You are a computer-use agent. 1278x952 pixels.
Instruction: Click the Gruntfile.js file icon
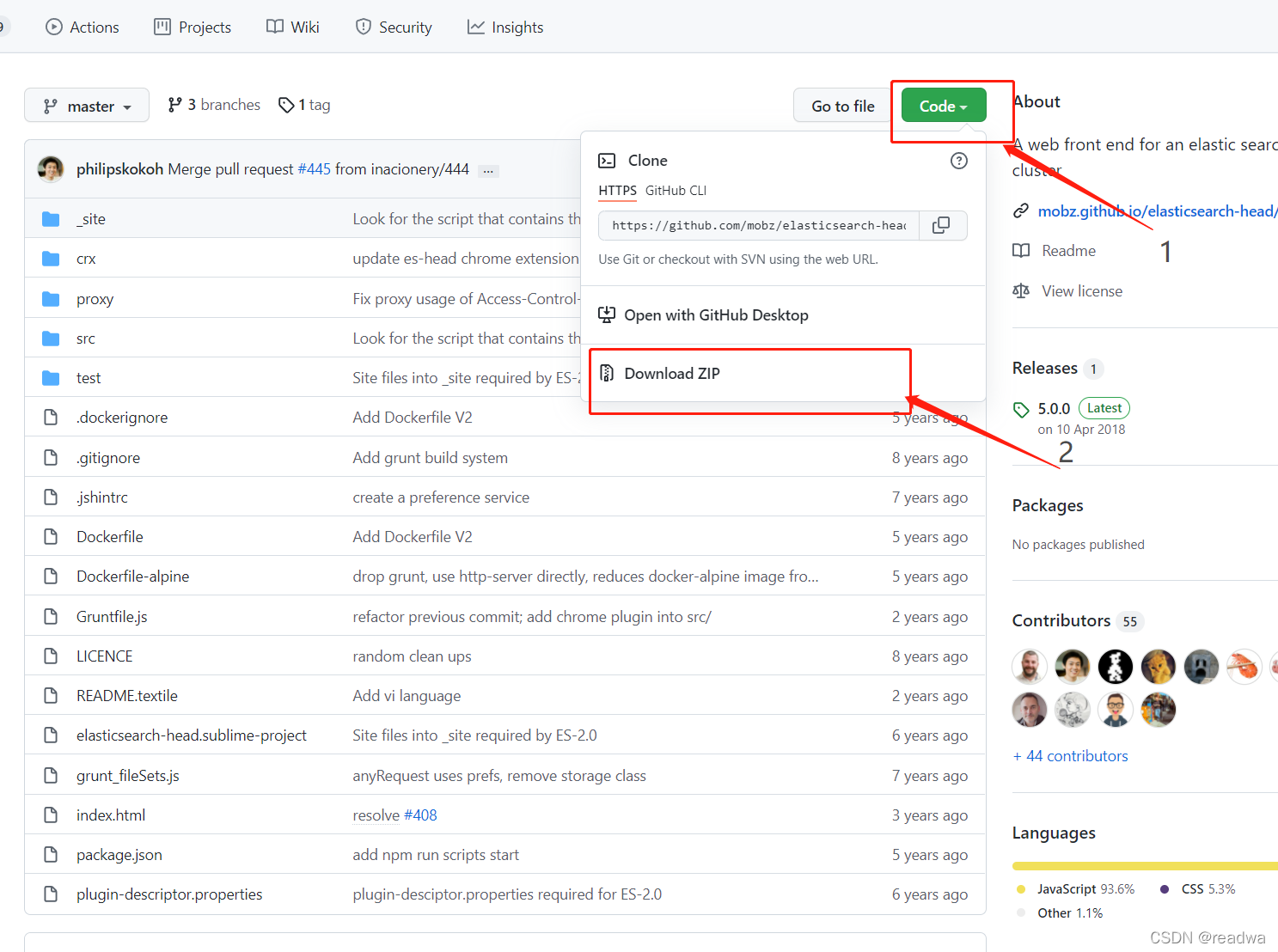coord(51,617)
